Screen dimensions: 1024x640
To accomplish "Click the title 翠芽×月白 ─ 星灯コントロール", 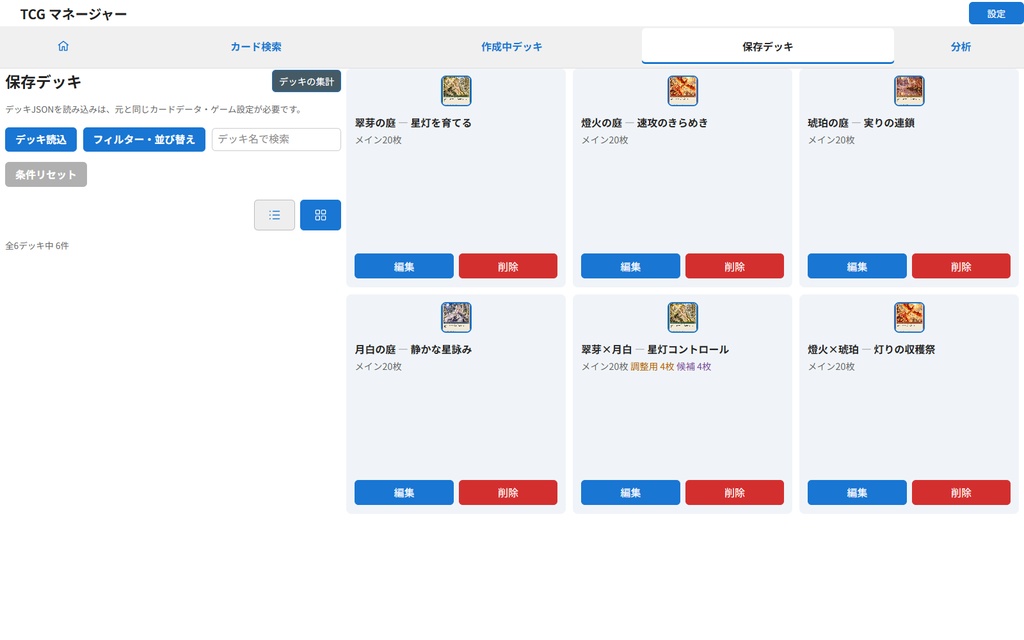I will (655, 349).
